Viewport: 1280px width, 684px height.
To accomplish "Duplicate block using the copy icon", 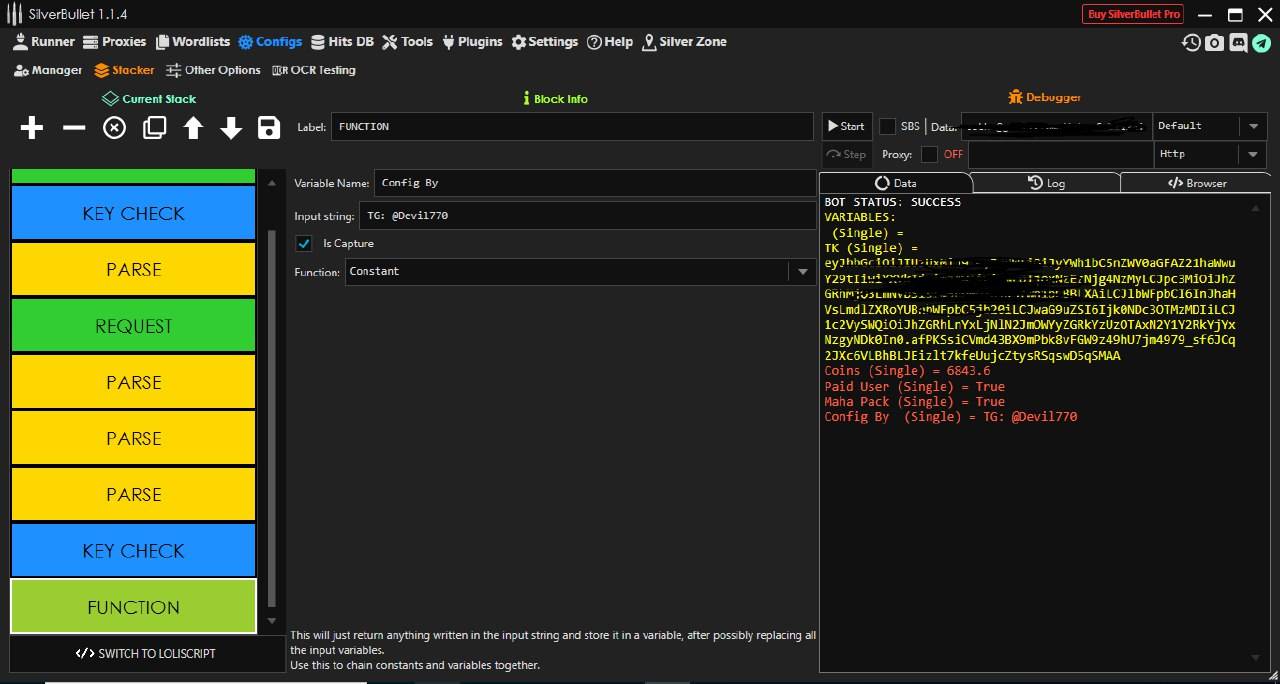I will tap(154, 128).
